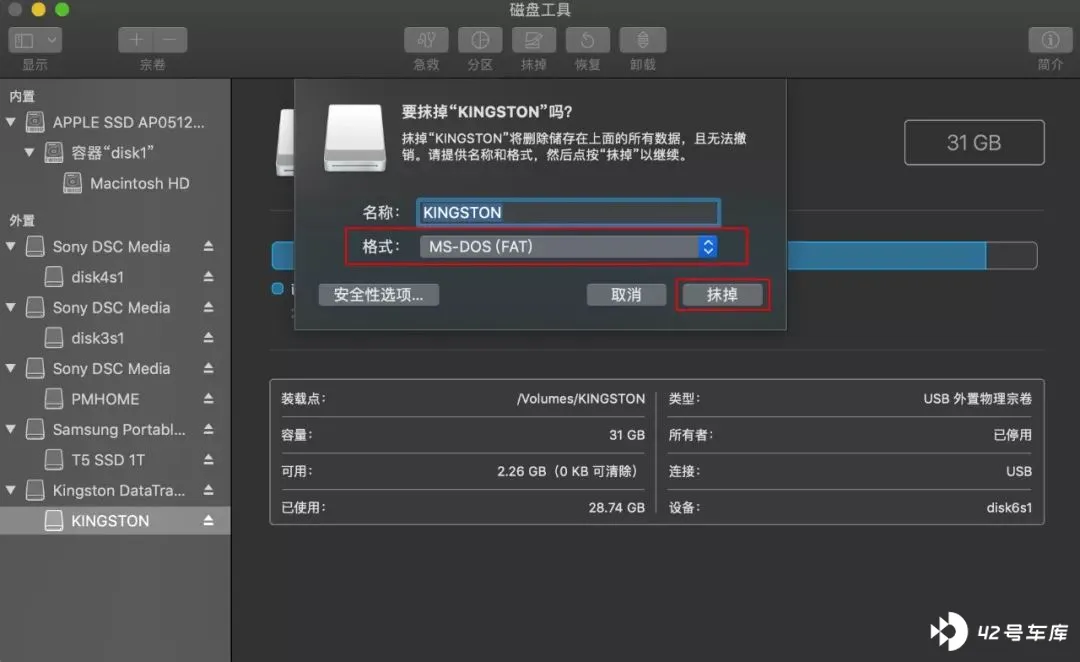Click the 28.74 GB used value
Screen dimensions: 1080x662
tap(616, 508)
